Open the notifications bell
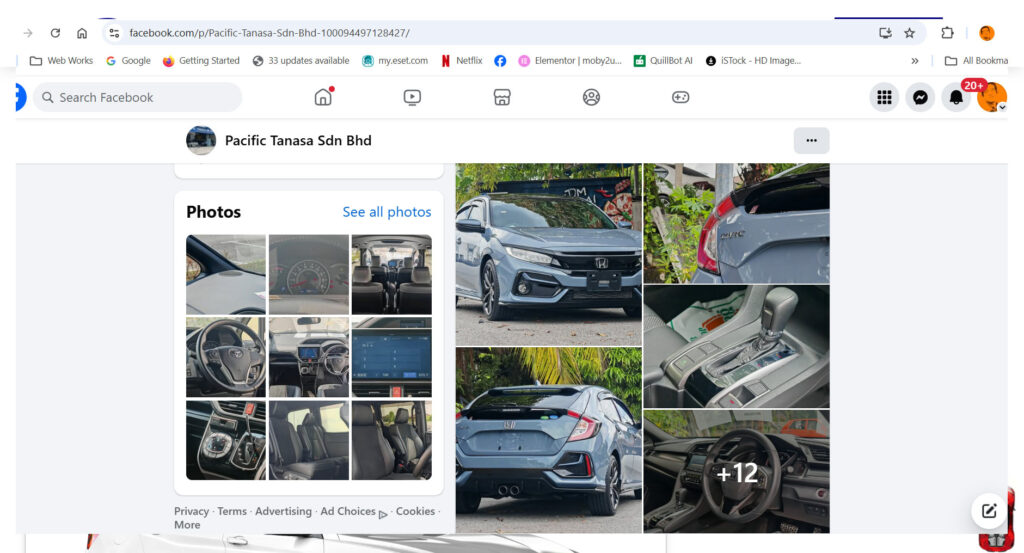This screenshot has width=1024, height=553. pyautogui.click(x=956, y=97)
